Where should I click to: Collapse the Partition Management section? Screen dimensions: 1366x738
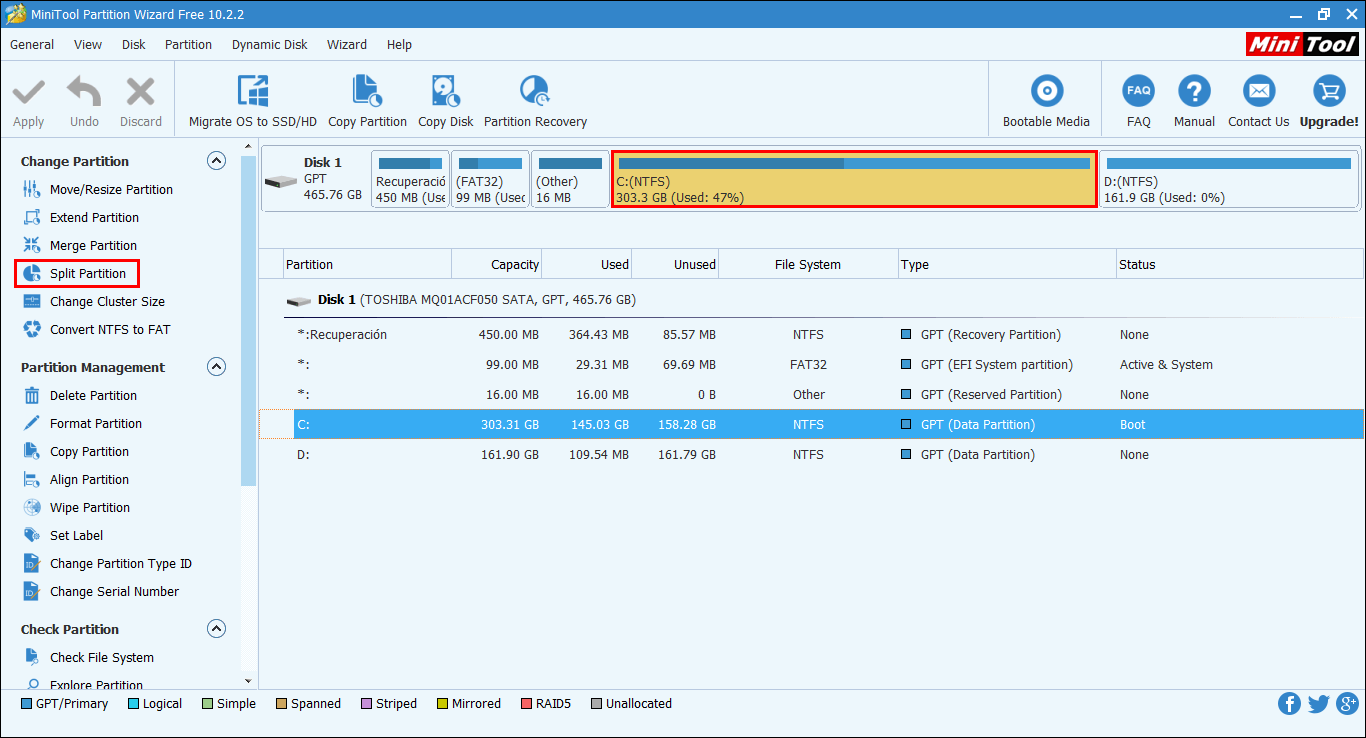[x=216, y=366]
